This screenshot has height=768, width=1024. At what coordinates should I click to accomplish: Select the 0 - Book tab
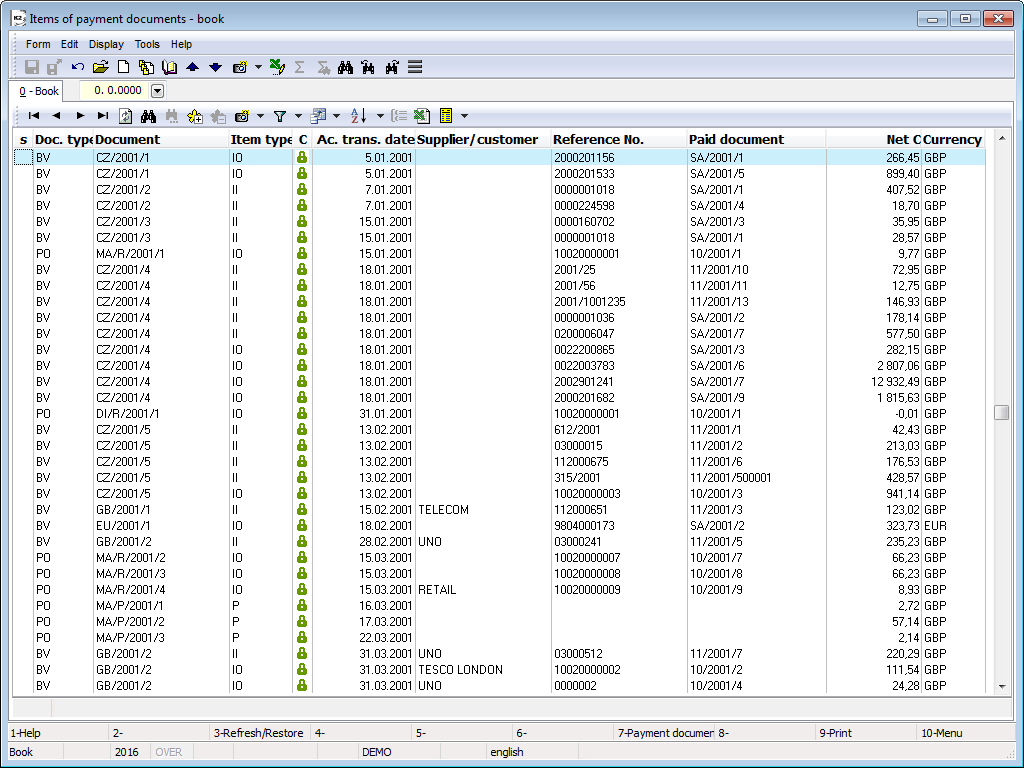point(40,91)
